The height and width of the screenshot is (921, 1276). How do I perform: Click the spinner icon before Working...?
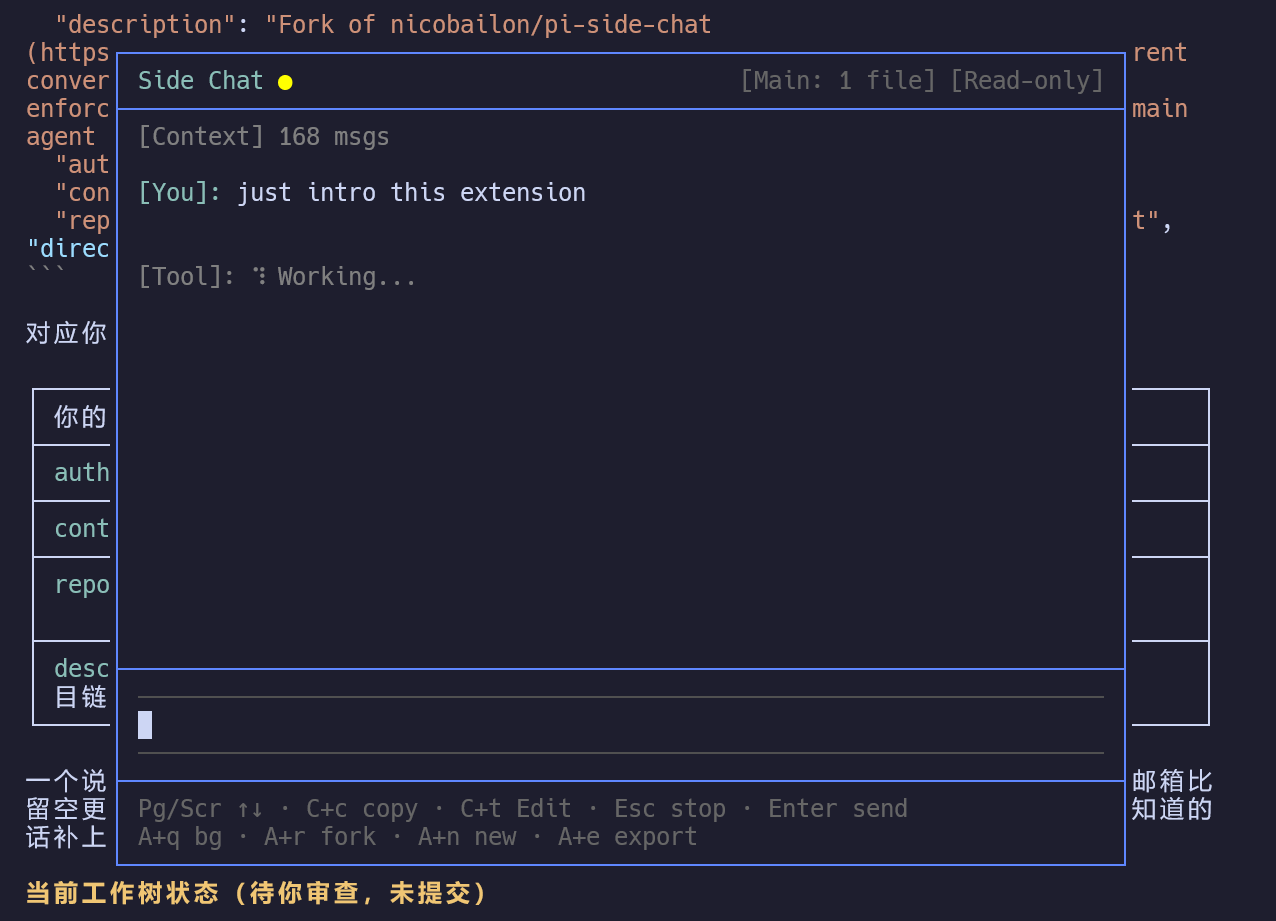pyautogui.click(x=260, y=276)
